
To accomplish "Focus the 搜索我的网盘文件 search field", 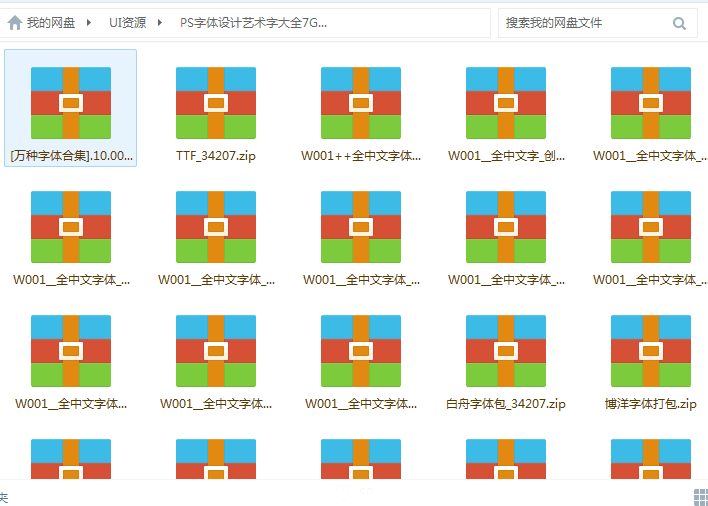I will click(x=580, y=23).
